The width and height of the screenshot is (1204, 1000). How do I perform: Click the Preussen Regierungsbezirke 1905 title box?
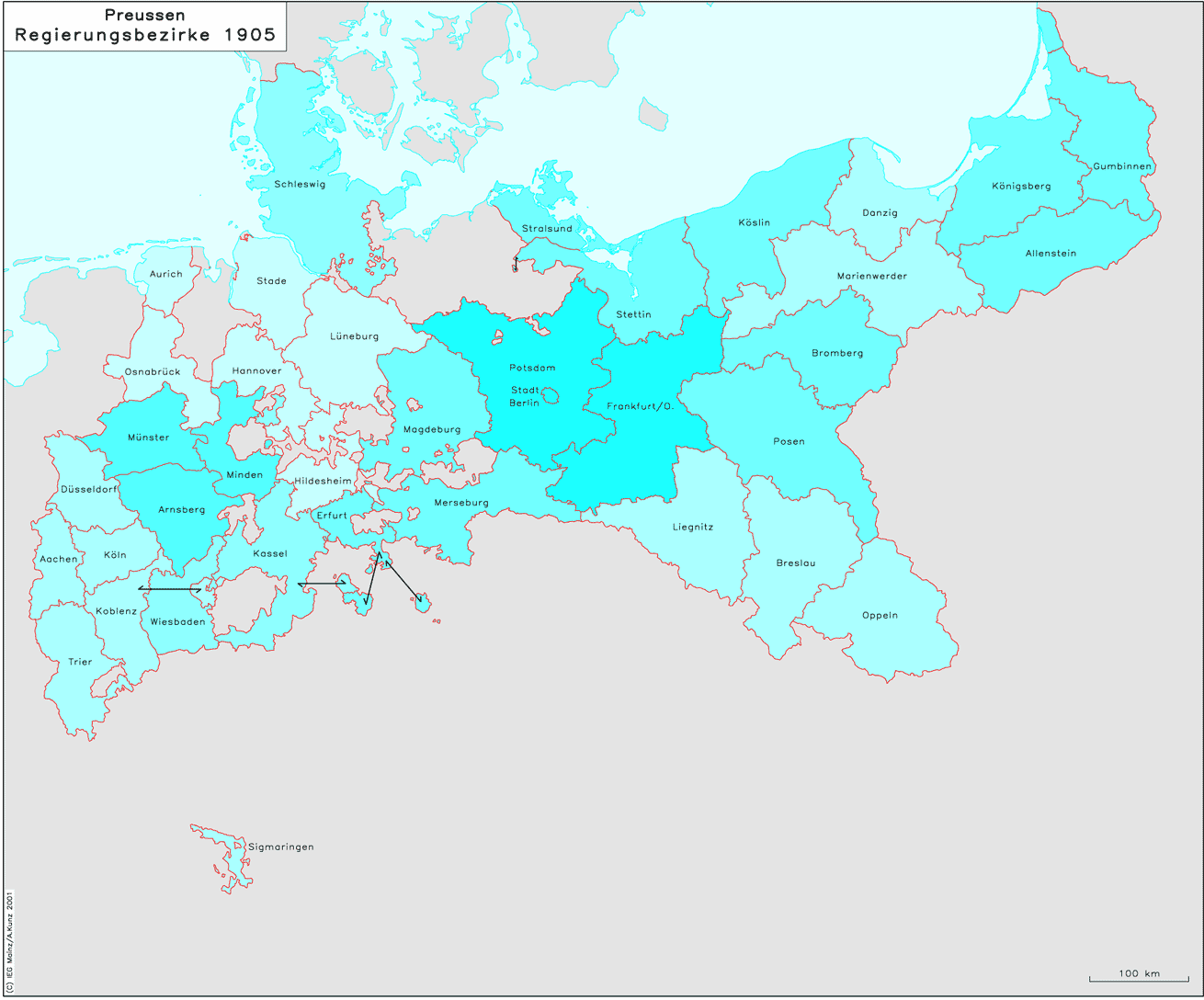pos(144,27)
